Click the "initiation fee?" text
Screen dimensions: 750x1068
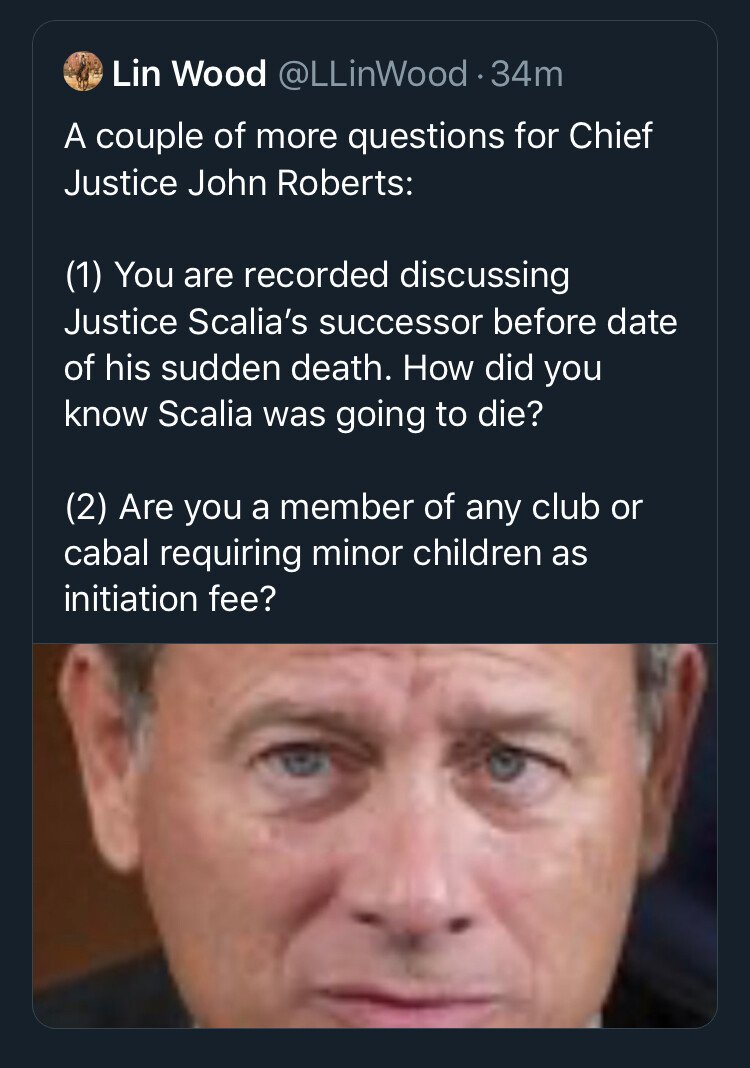(x=168, y=600)
